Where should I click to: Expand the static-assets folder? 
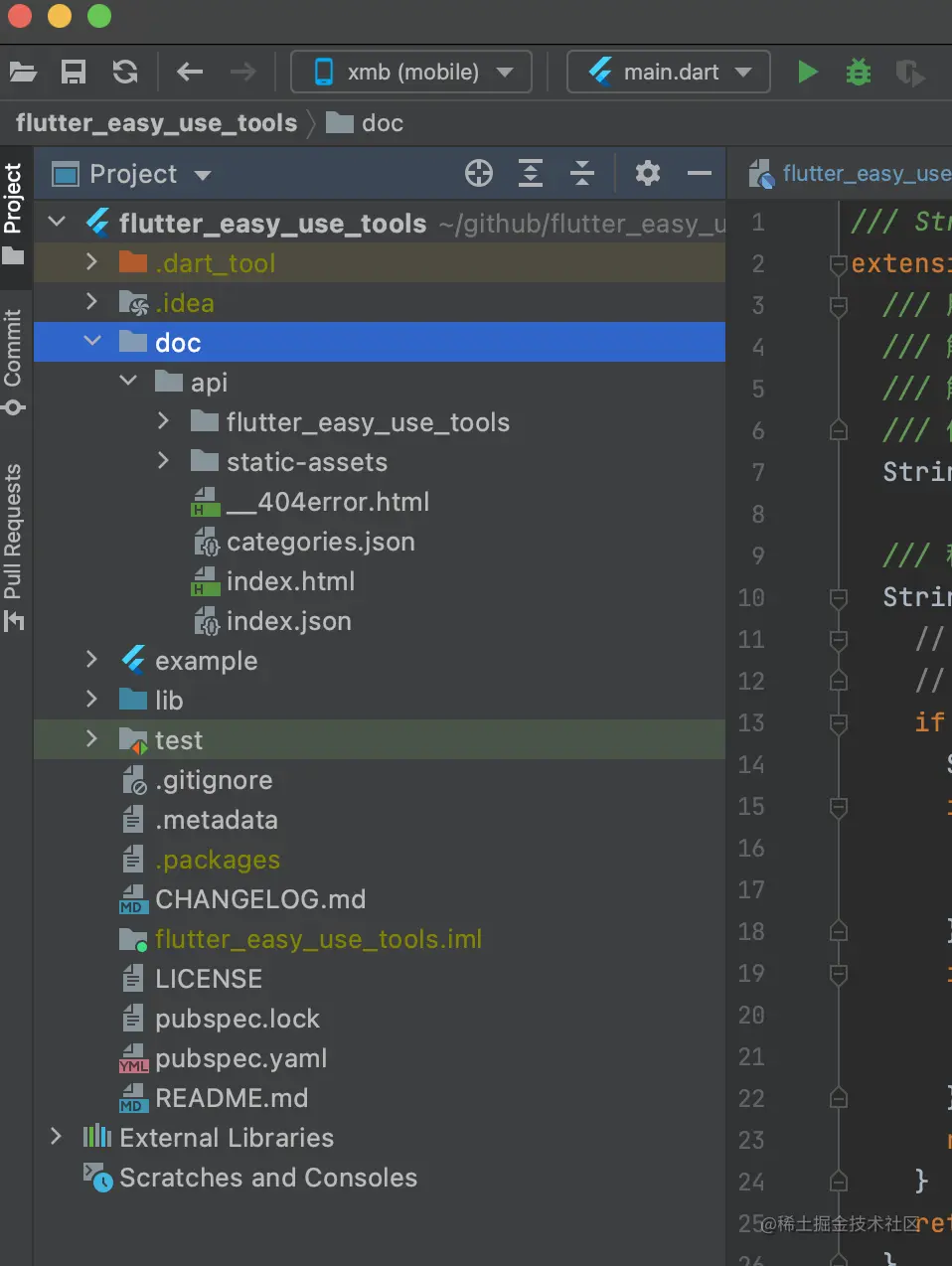(164, 461)
